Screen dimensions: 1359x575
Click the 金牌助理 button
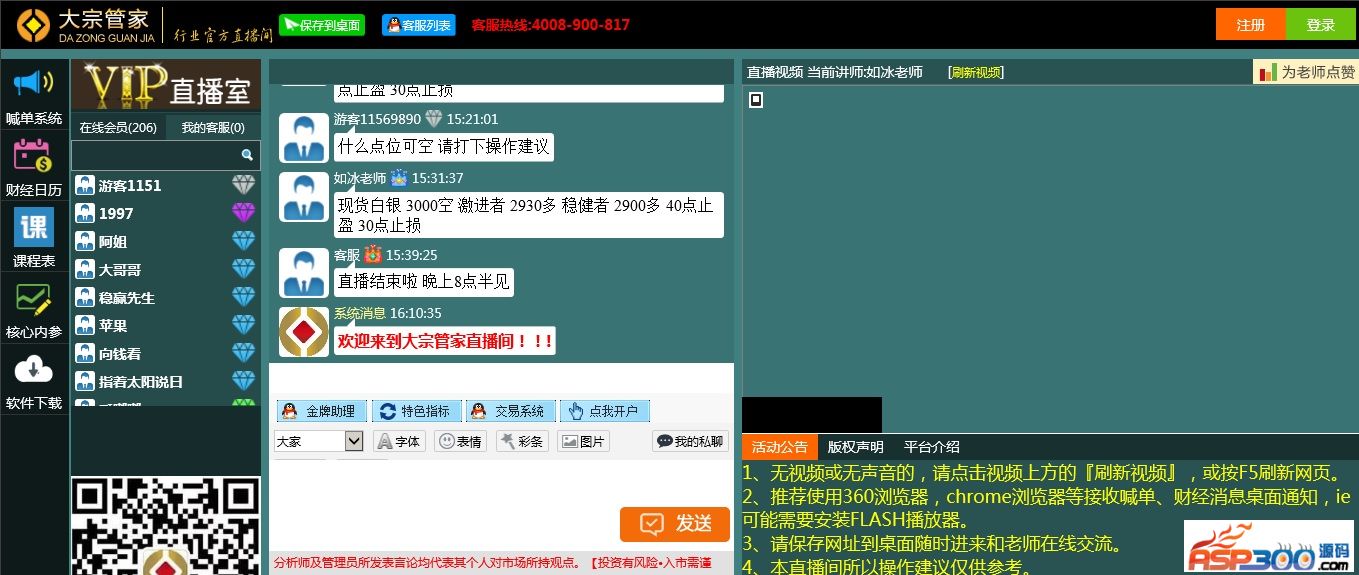[321, 411]
